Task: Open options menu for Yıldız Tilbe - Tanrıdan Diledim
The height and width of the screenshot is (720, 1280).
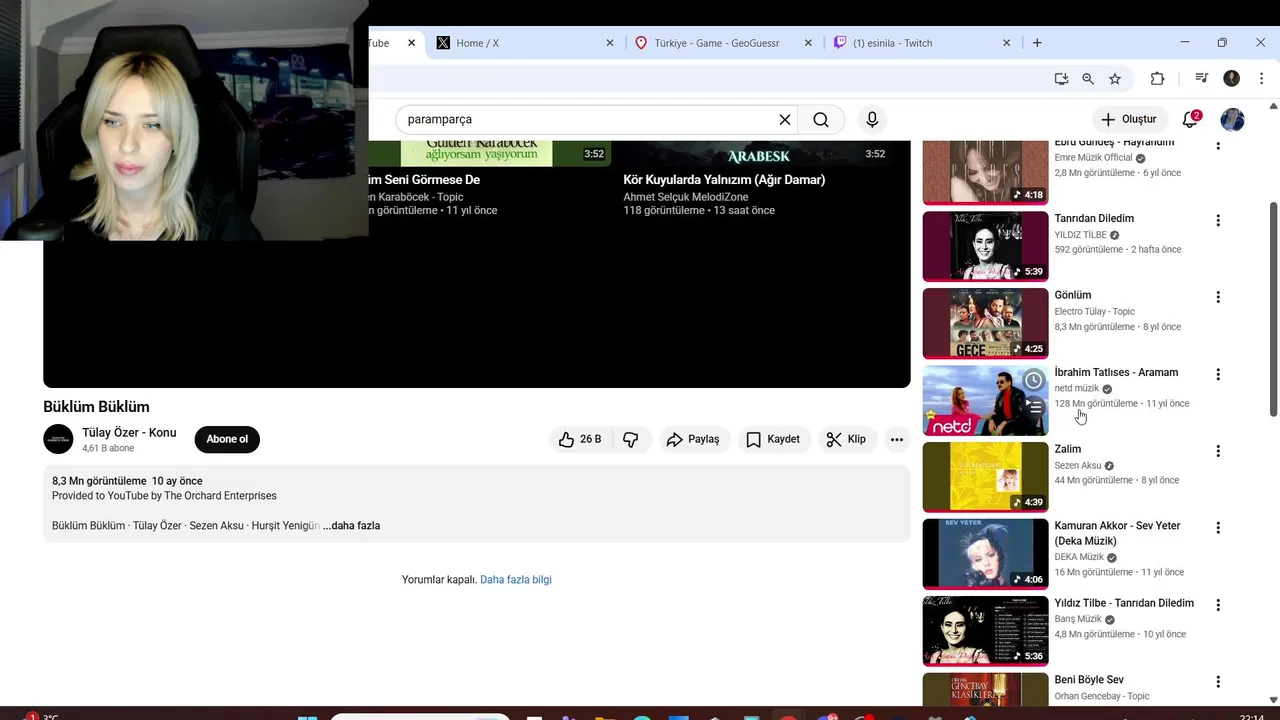Action: coord(1218,605)
